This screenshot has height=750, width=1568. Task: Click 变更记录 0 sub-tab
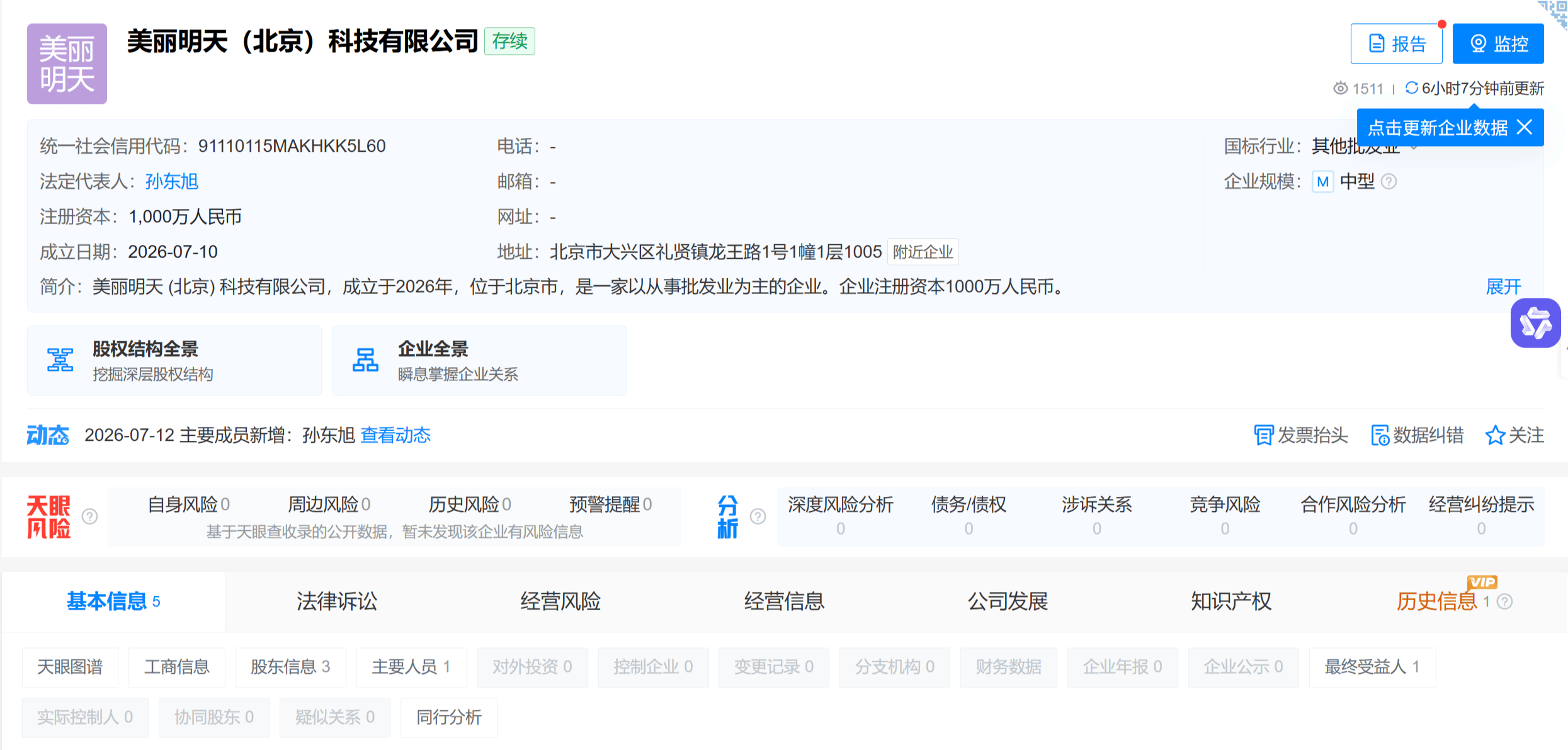pos(774,667)
